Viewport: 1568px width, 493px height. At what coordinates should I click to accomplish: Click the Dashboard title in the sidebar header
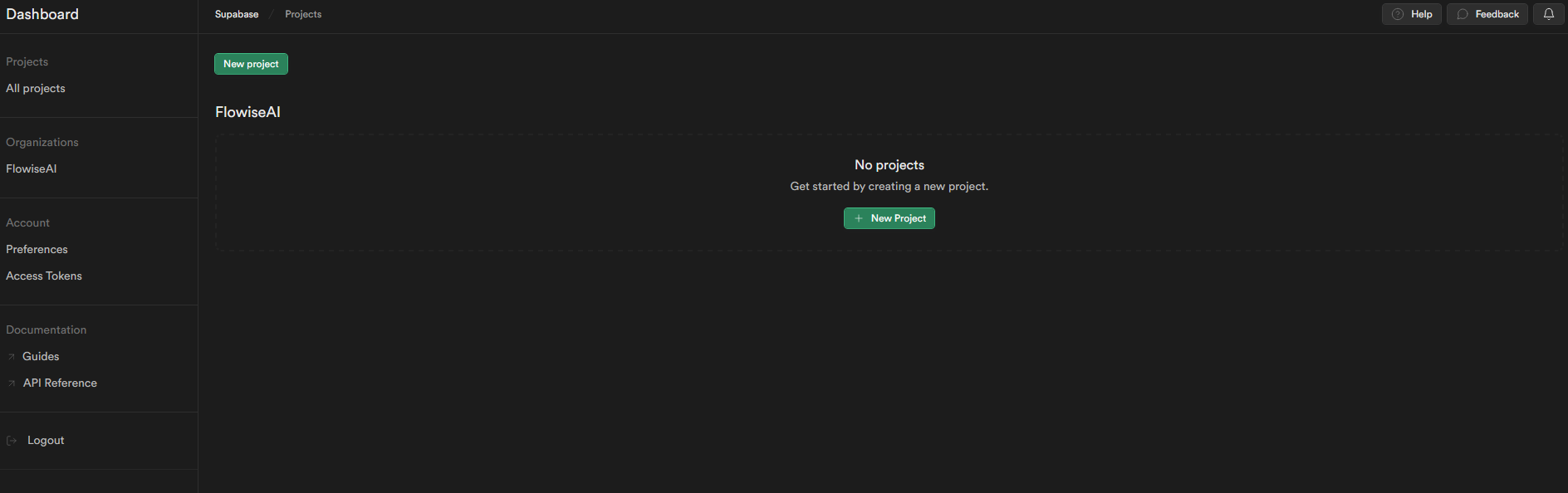(x=42, y=14)
